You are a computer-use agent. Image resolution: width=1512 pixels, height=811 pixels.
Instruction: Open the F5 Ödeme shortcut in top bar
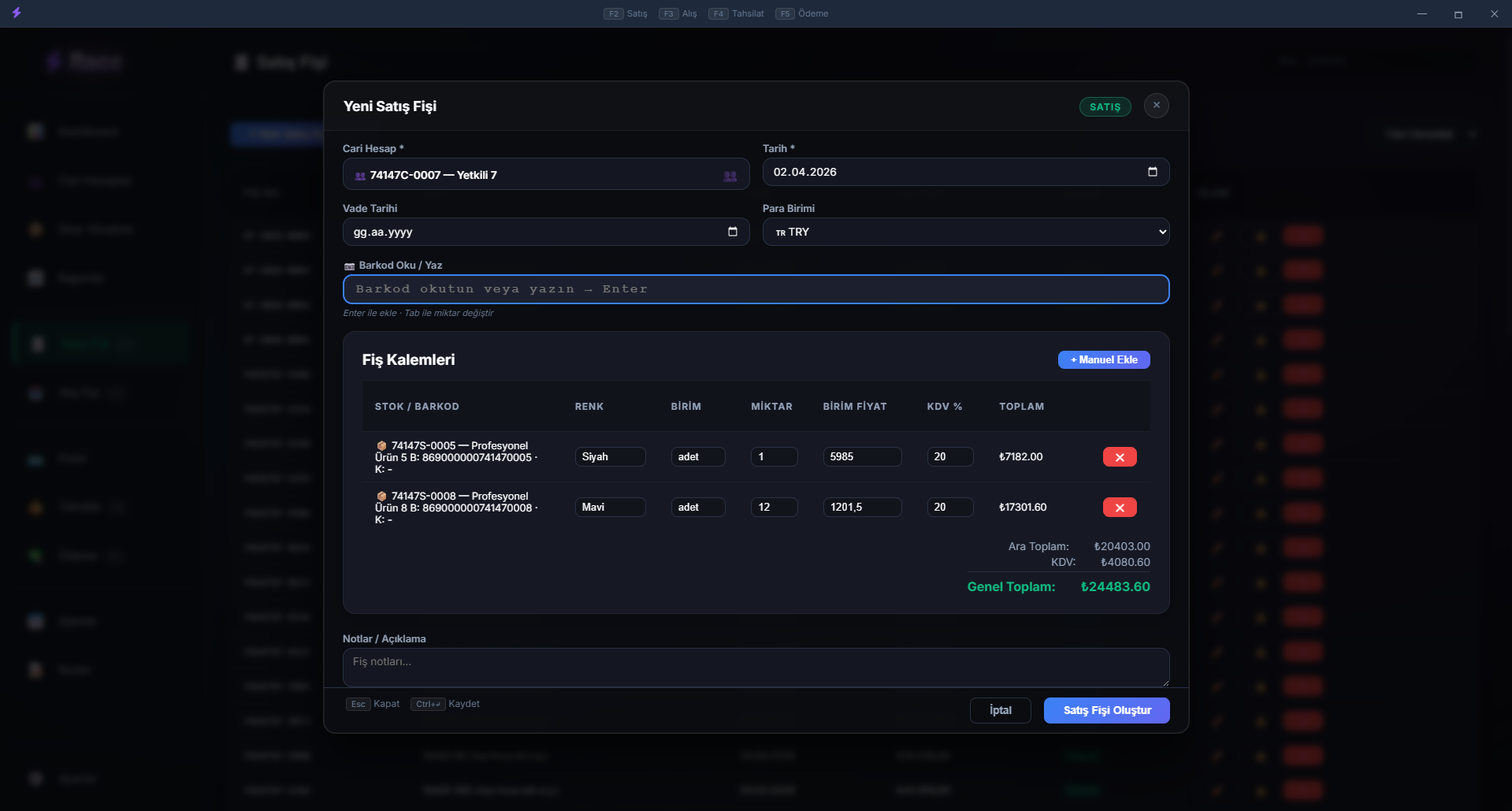802,13
